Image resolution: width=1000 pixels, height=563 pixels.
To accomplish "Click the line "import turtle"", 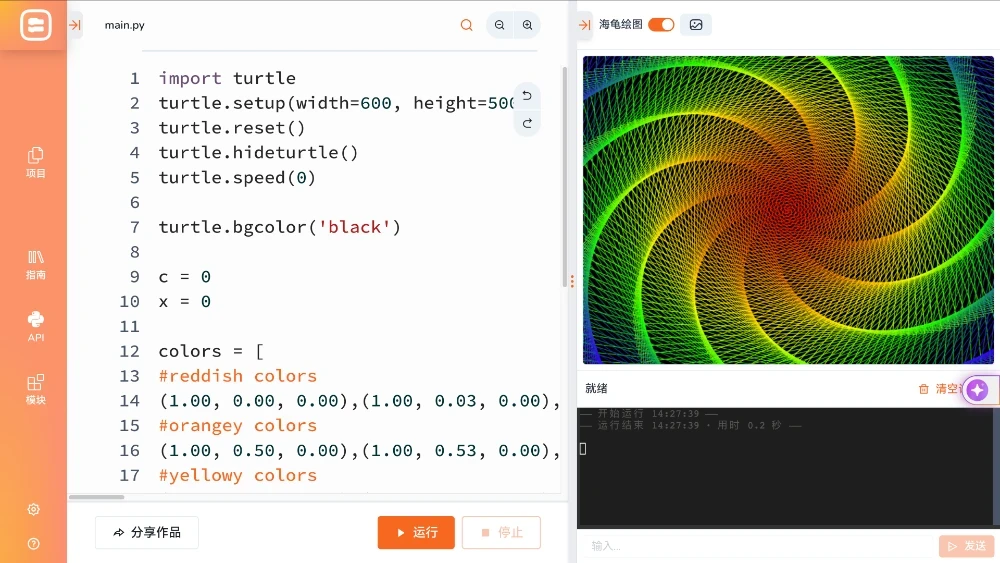I will (x=227, y=78).
